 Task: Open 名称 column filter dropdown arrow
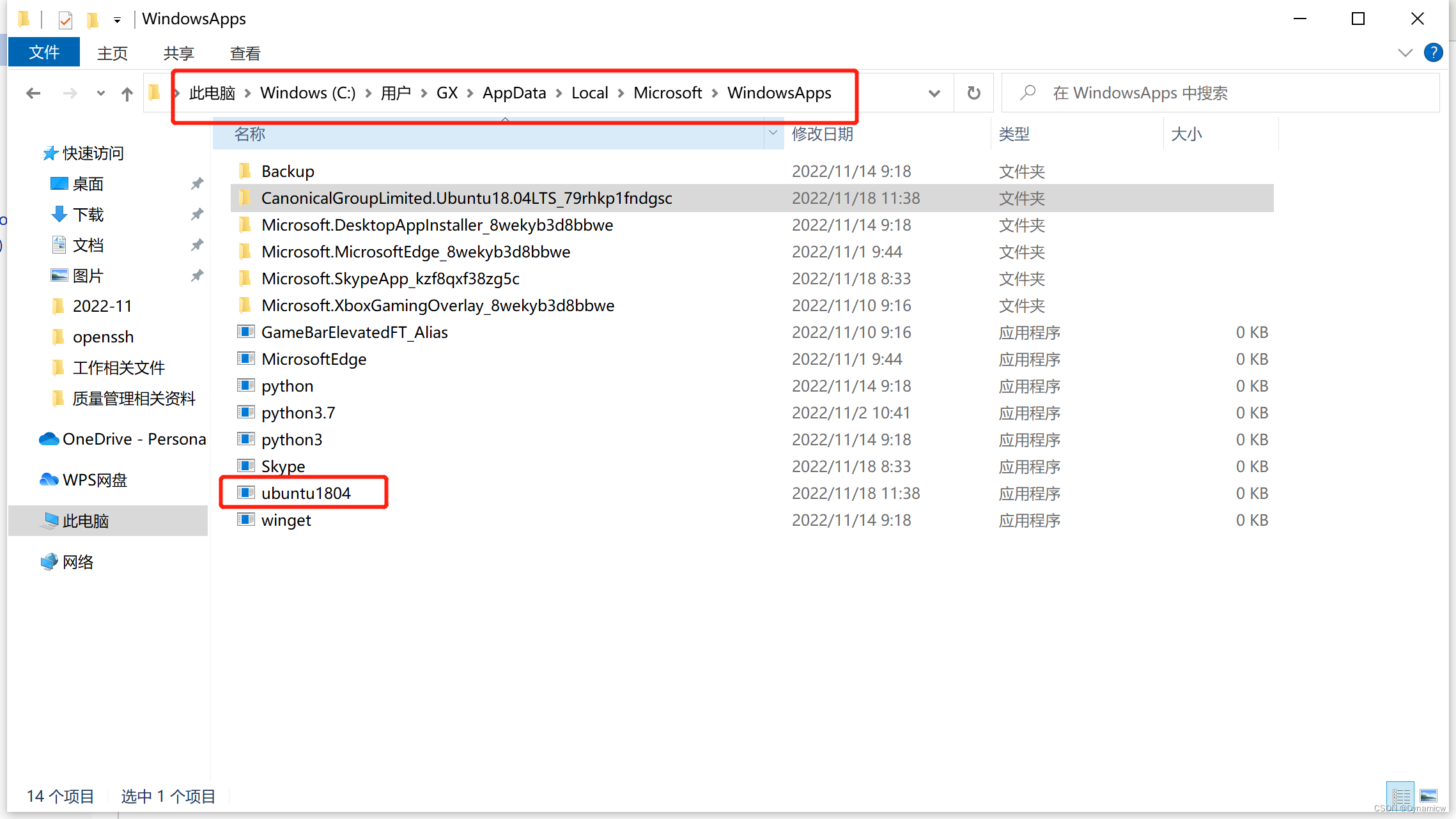773,134
